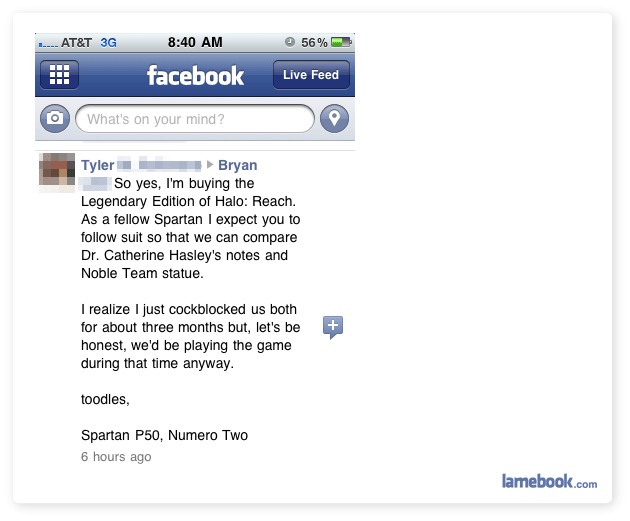This screenshot has height=521, width=630.
Task: Click the "6 hours ago" timestamp
Action: tap(116, 457)
